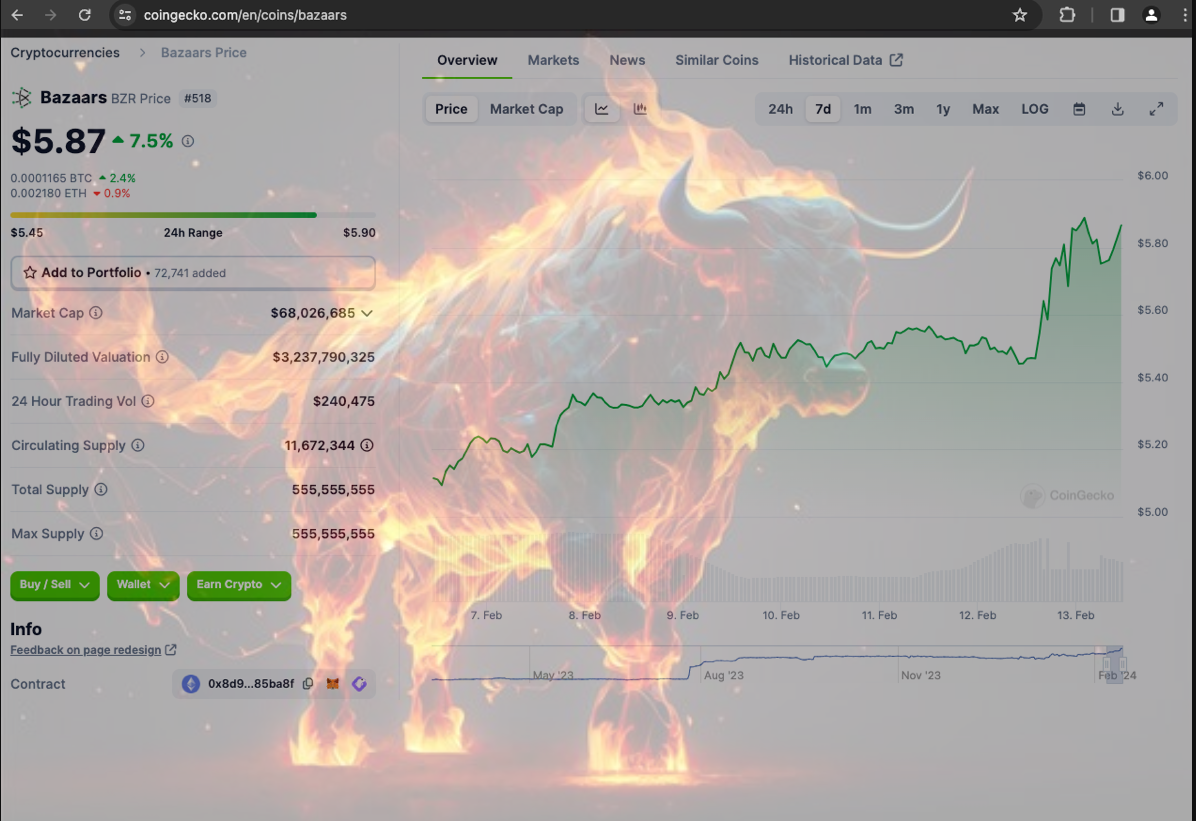The image size is (1196, 821).
Task: Click Add to Portfolio button
Action: coord(193,272)
